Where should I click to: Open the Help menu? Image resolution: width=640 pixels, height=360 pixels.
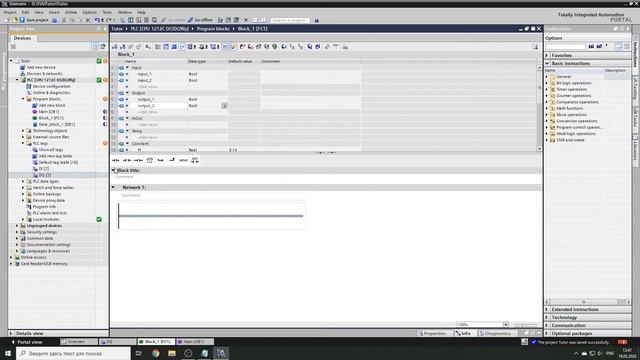tap(141, 12)
